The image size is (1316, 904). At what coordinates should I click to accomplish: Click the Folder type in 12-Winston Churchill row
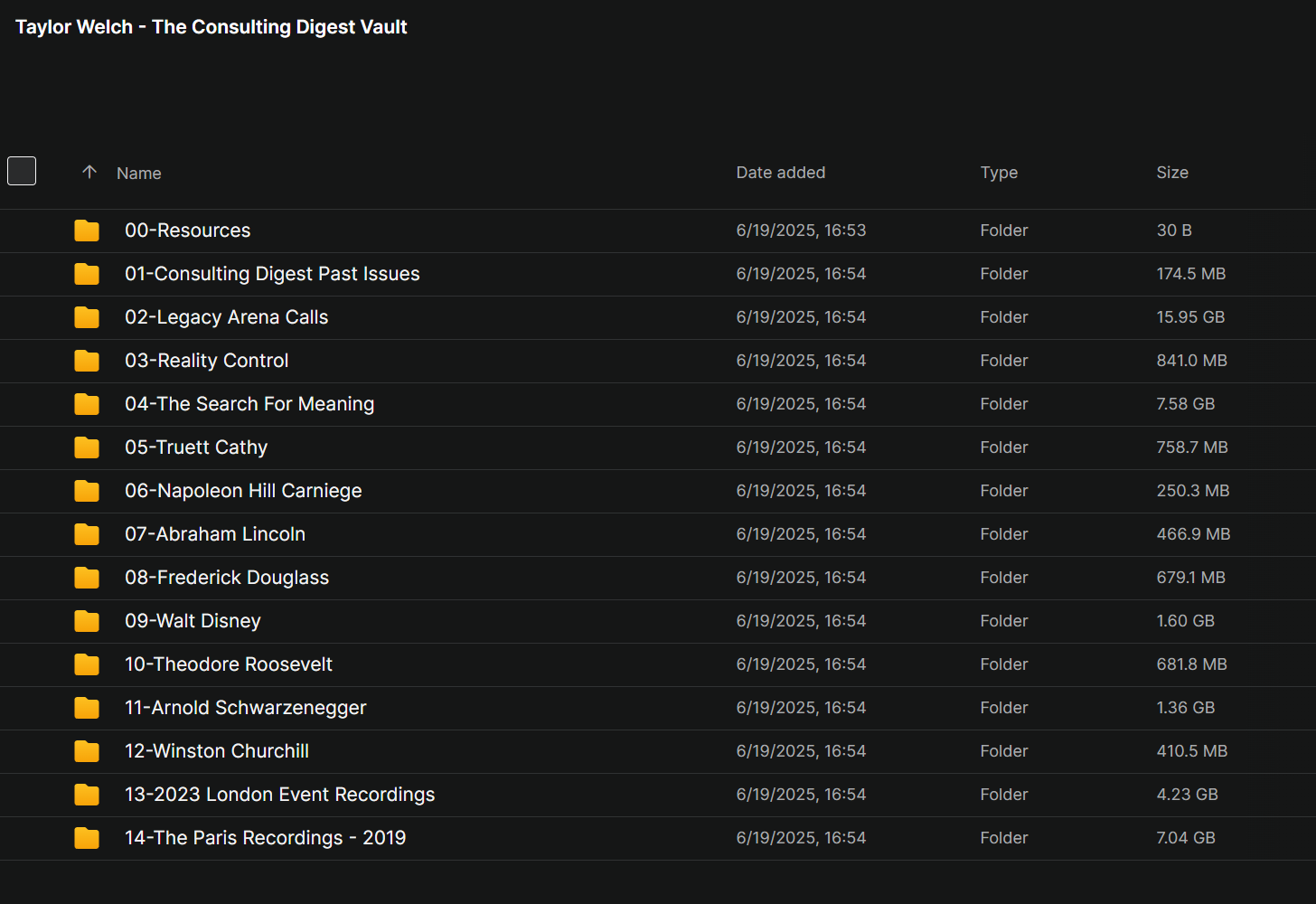1004,751
